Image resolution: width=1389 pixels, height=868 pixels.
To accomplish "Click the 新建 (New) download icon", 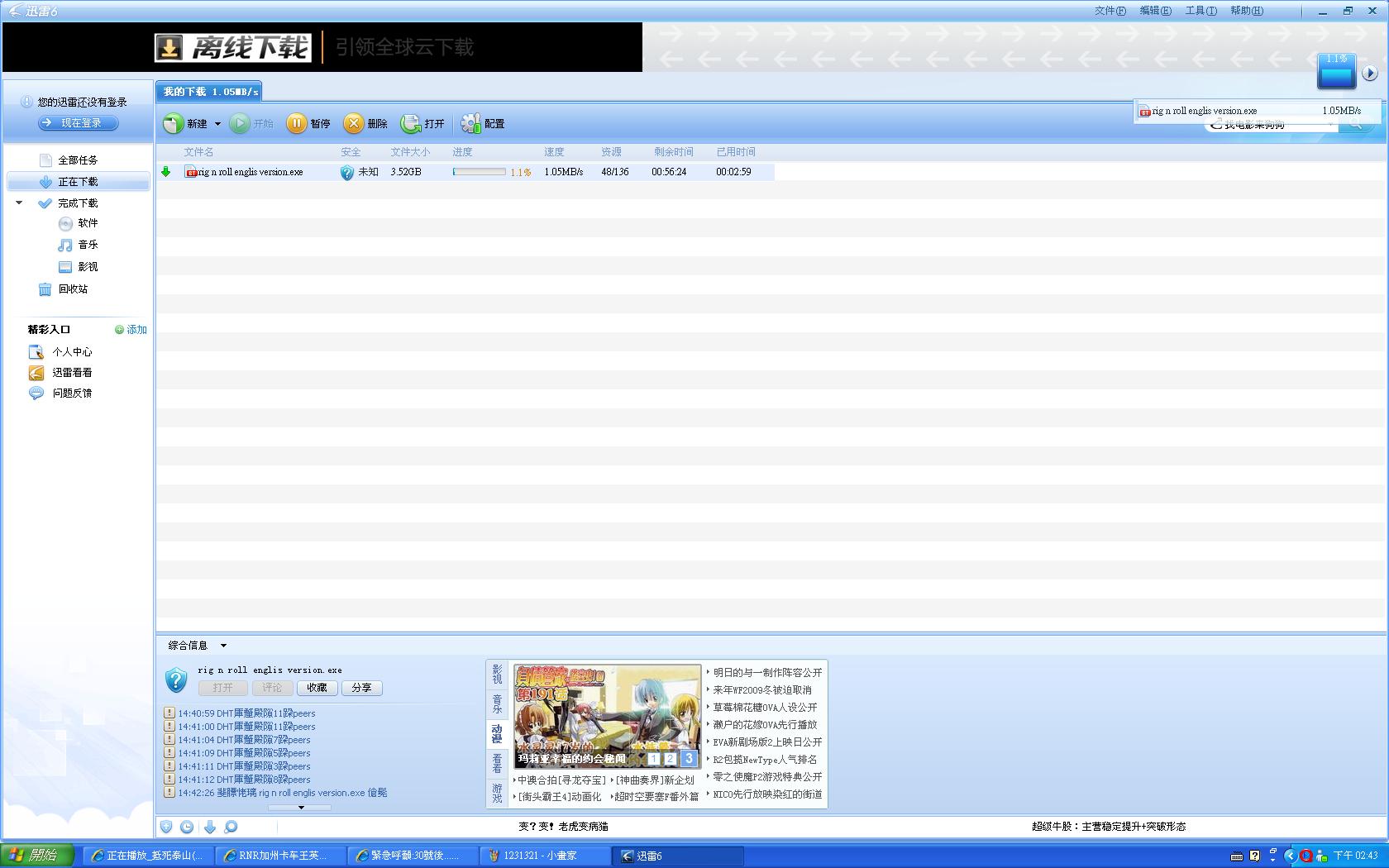I will click(x=173, y=124).
